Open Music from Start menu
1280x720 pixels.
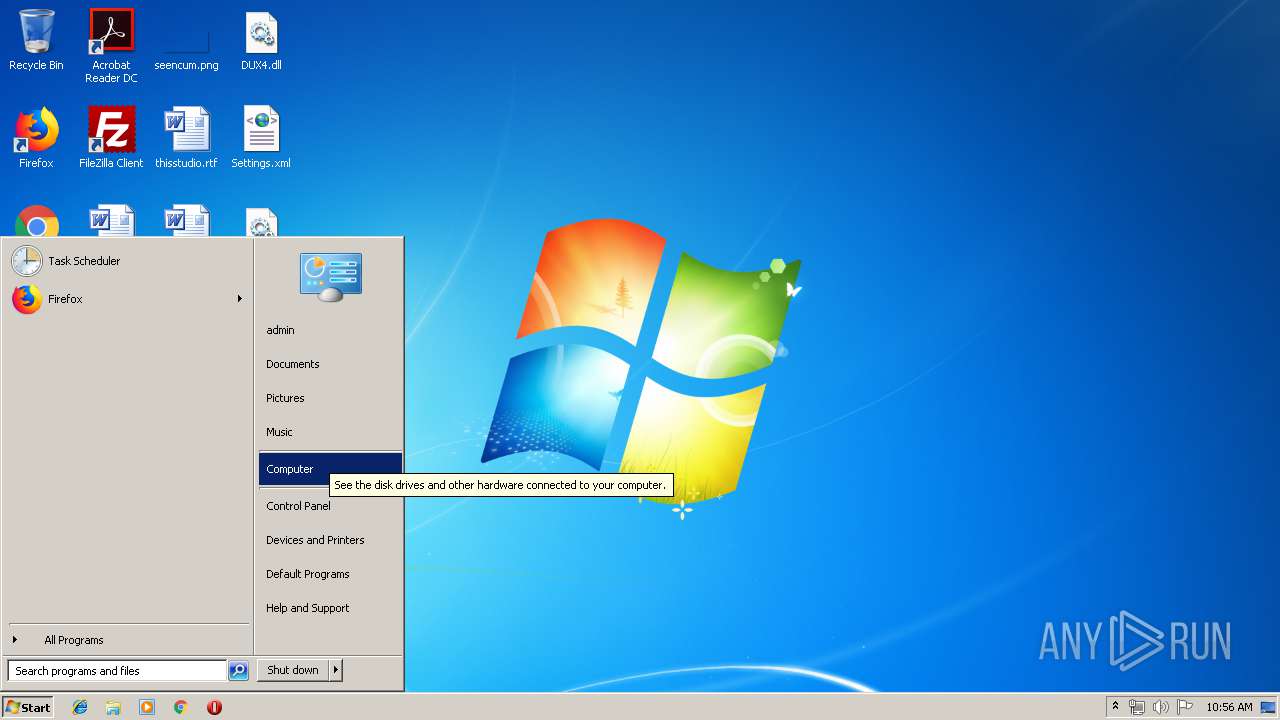[x=330, y=432]
